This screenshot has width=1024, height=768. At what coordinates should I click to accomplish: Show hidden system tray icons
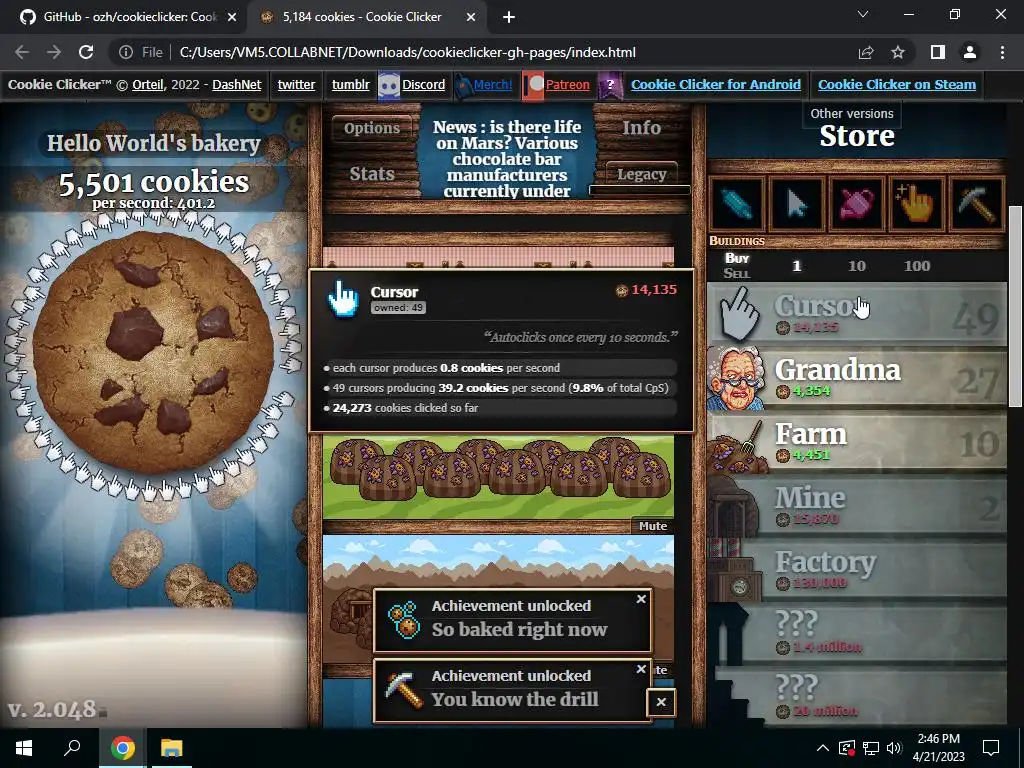coord(823,748)
